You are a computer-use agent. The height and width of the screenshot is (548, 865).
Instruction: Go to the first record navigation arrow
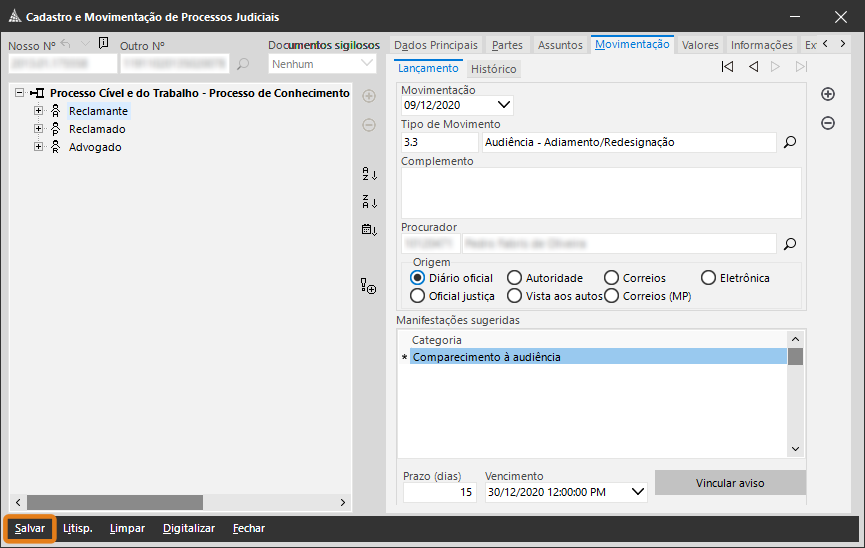coord(727,67)
